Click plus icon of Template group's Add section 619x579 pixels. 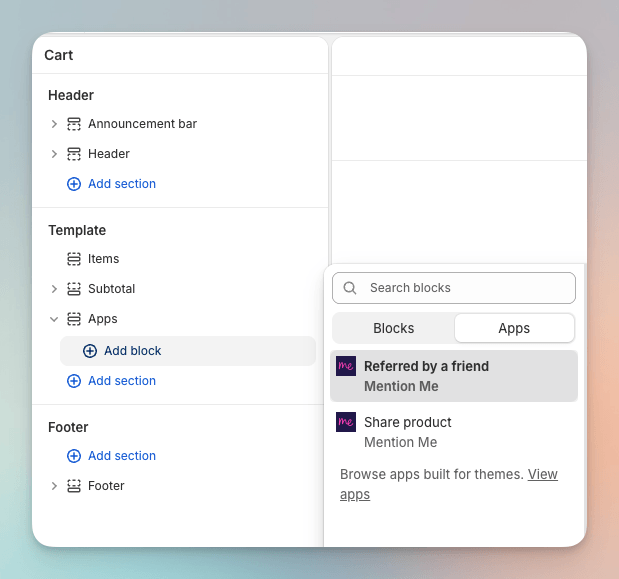tap(74, 381)
